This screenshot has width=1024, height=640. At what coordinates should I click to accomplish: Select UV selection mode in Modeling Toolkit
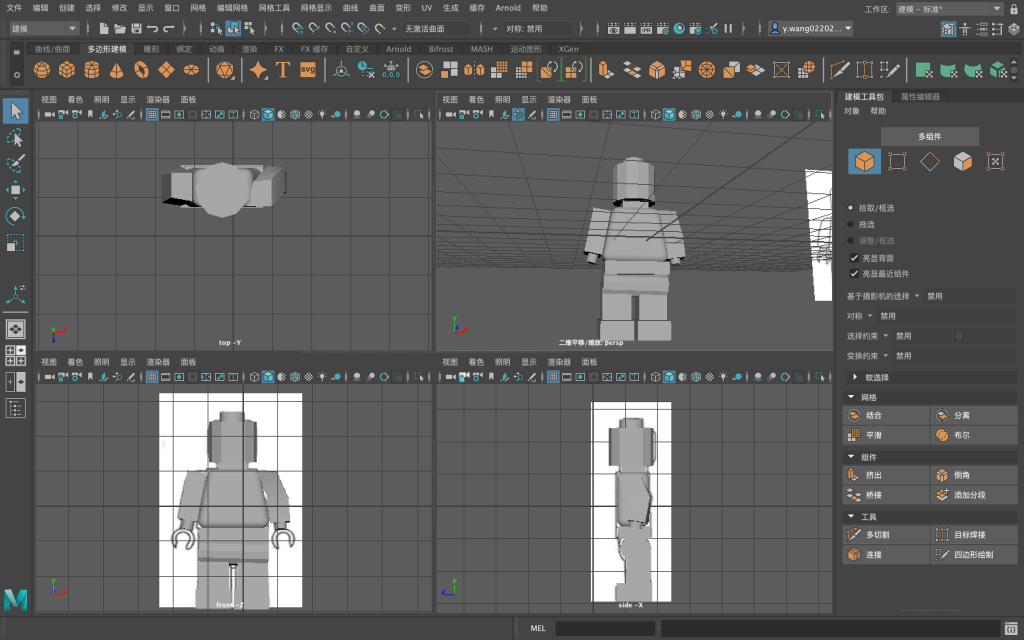995,161
